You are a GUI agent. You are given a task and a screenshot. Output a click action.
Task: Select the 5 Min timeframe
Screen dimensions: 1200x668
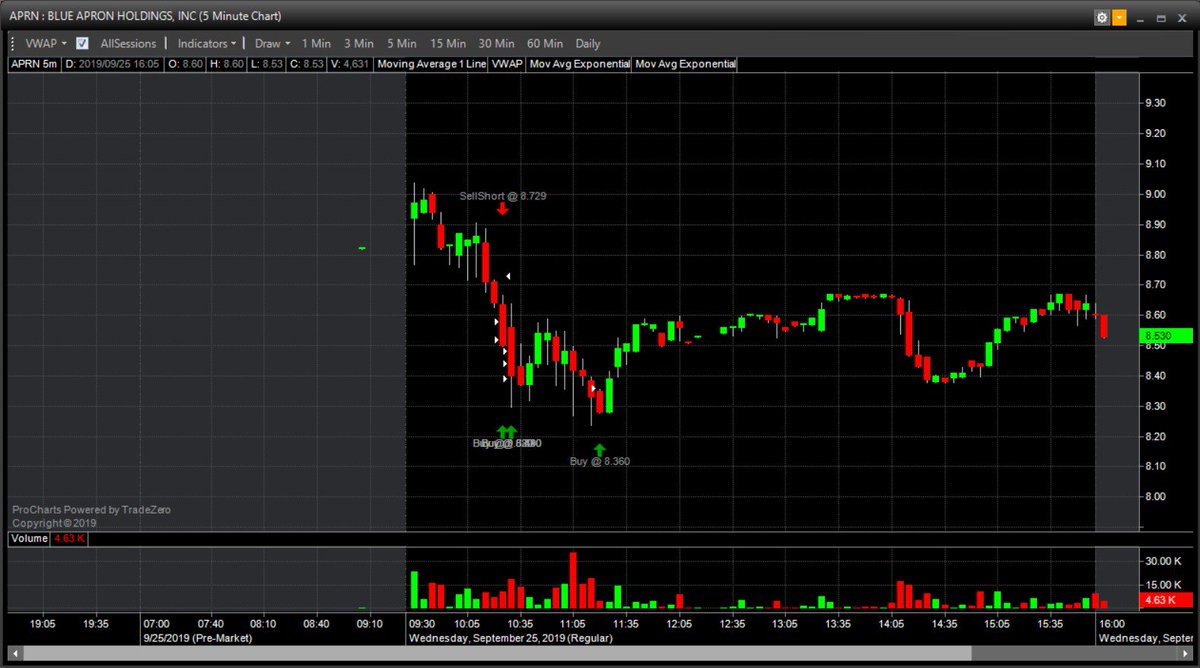(x=401, y=43)
